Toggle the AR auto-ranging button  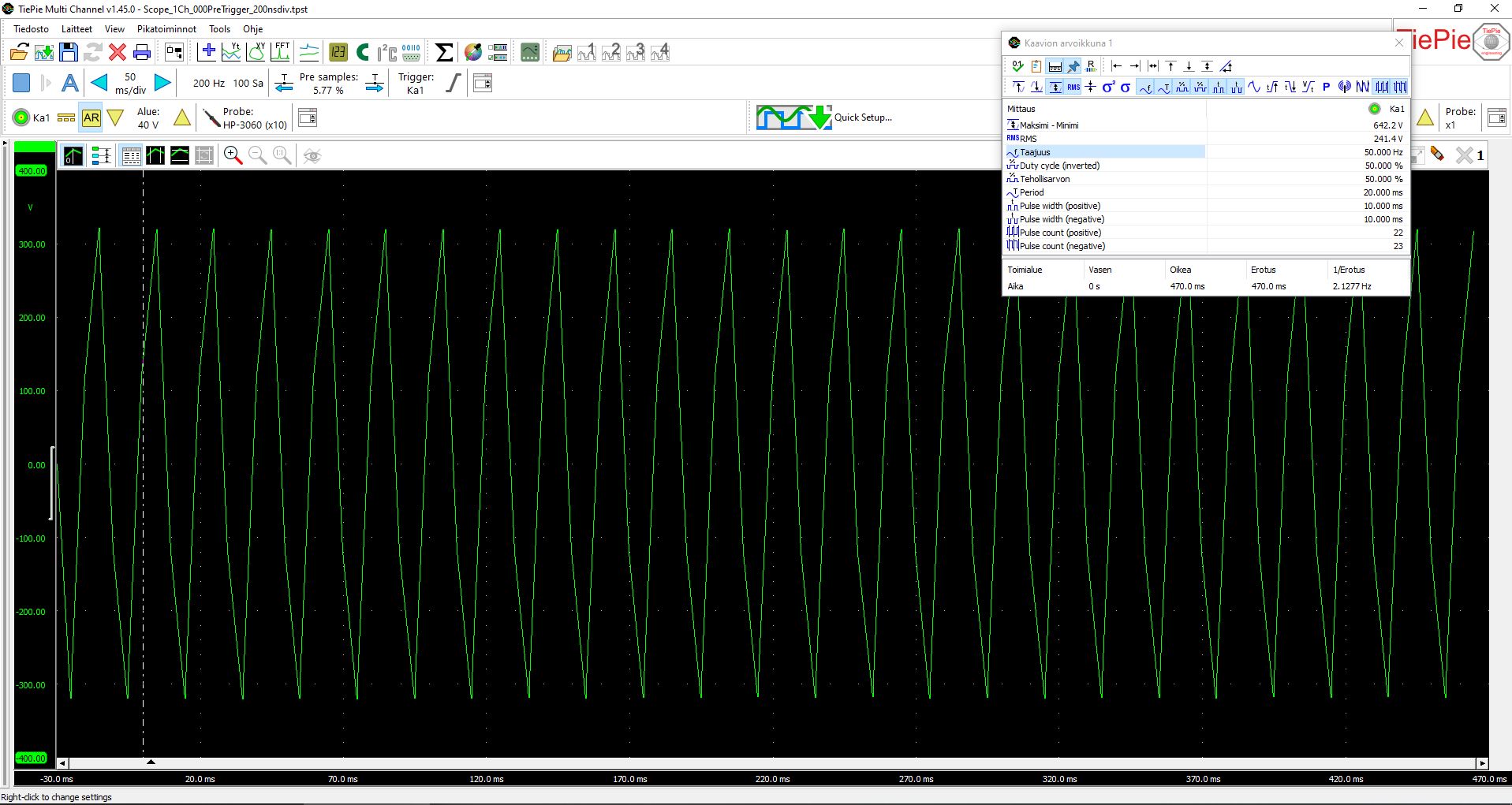[x=91, y=118]
